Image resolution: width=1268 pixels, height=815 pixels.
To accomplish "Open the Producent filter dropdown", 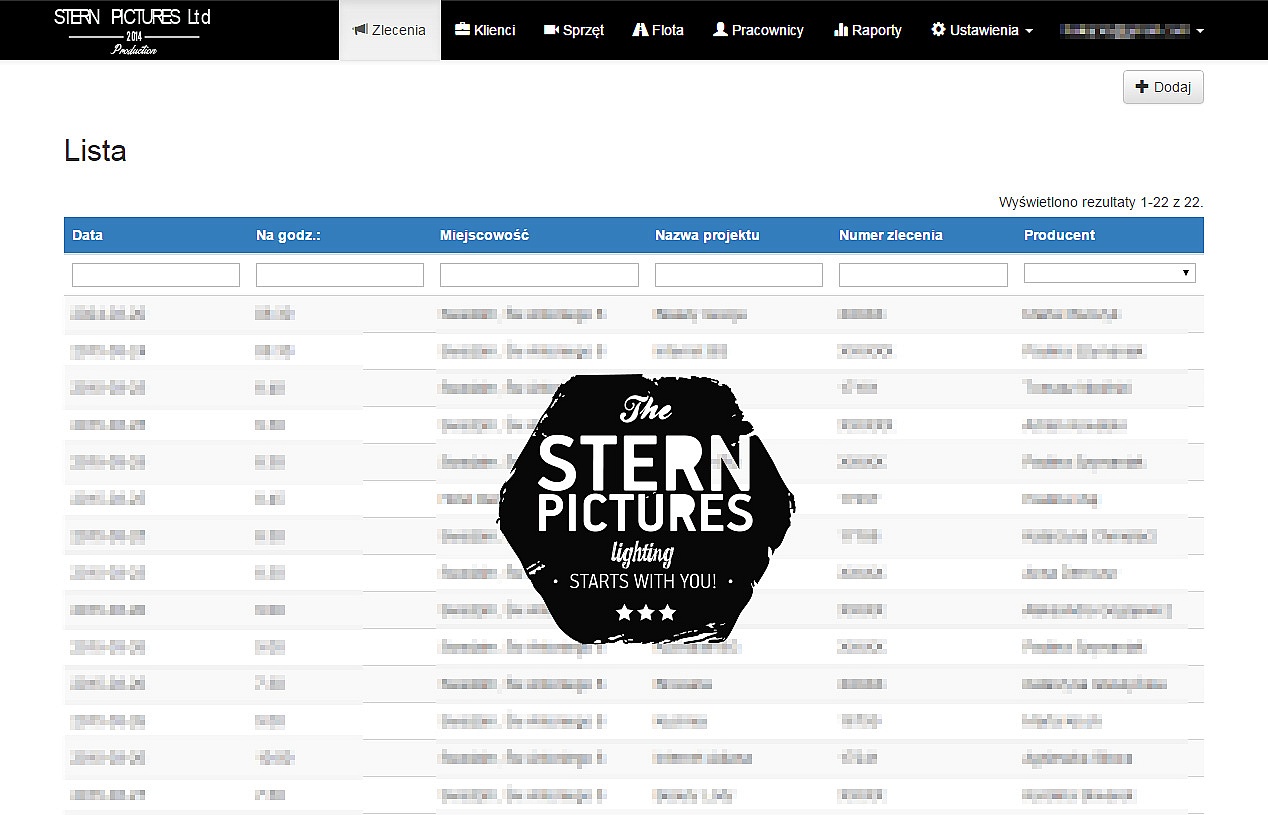I will coord(1110,273).
